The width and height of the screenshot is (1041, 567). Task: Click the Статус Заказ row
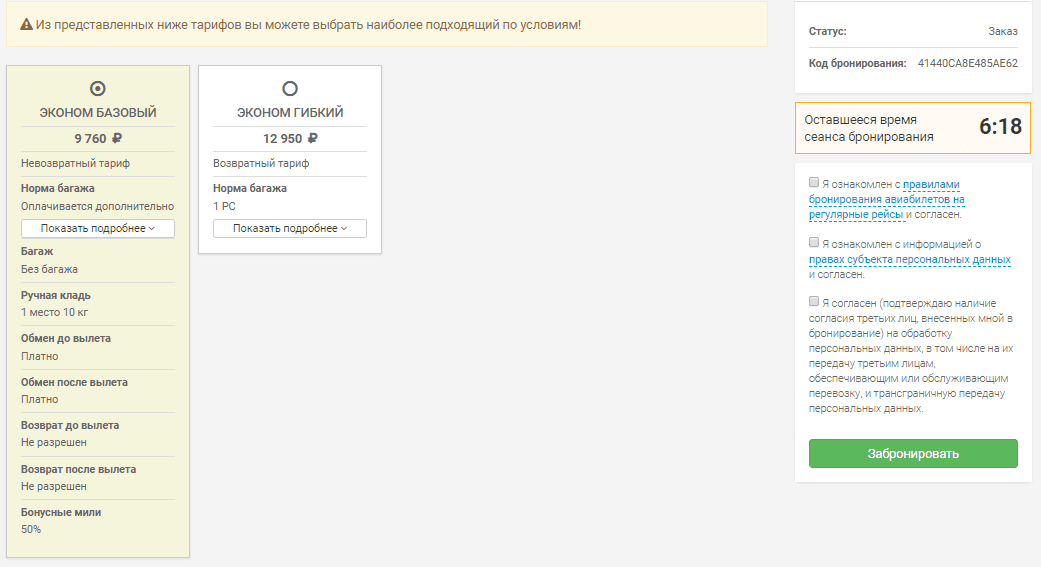(913, 31)
